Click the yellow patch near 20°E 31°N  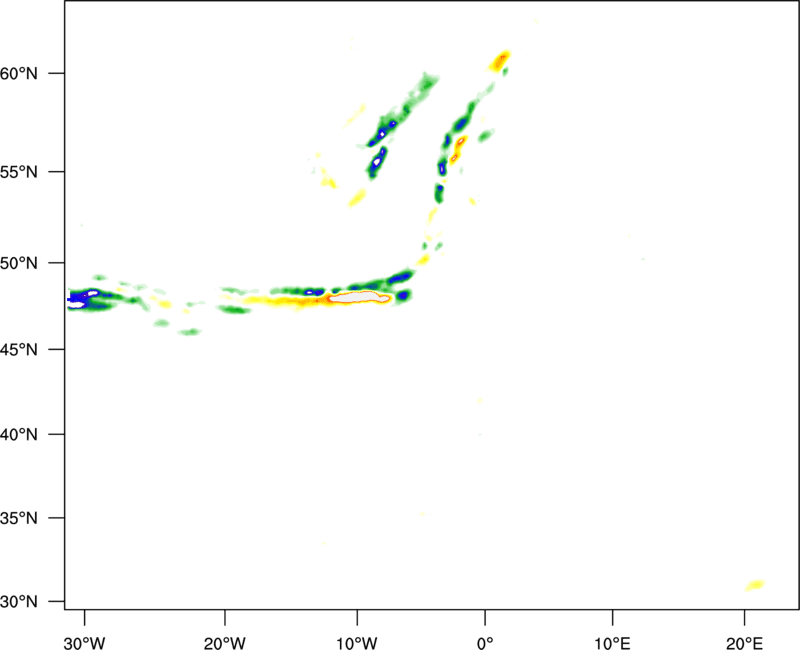755,585
